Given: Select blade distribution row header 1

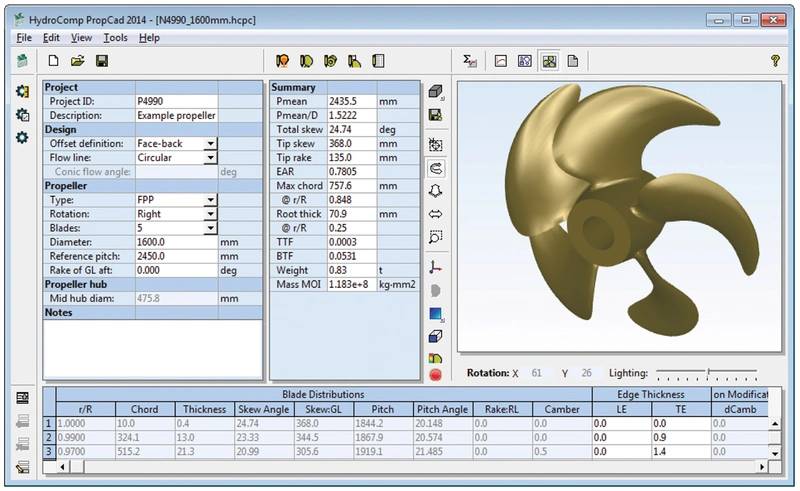Looking at the screenshot, I should [49, 423].
